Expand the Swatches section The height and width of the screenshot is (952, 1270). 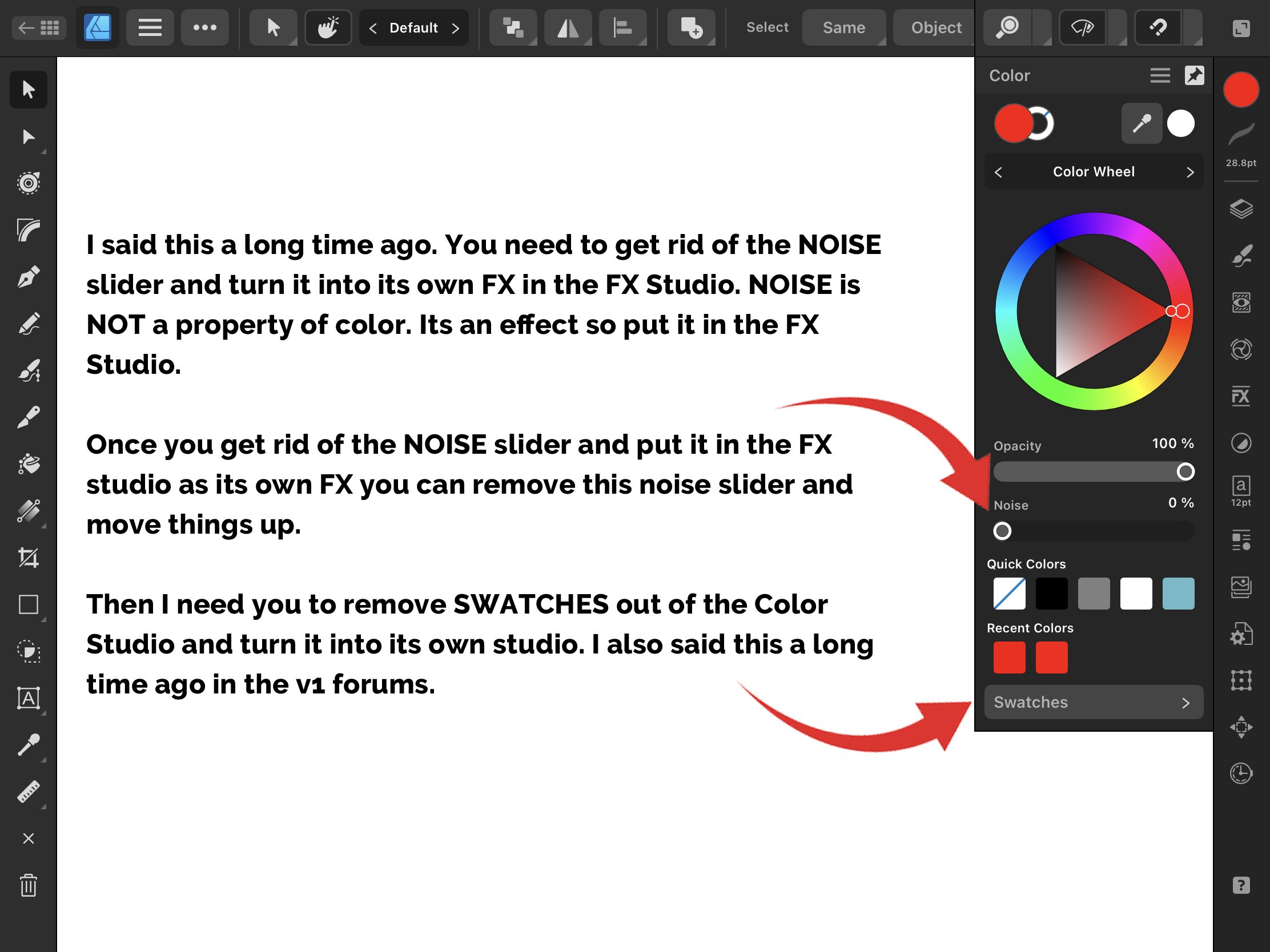coord(1093,702)
